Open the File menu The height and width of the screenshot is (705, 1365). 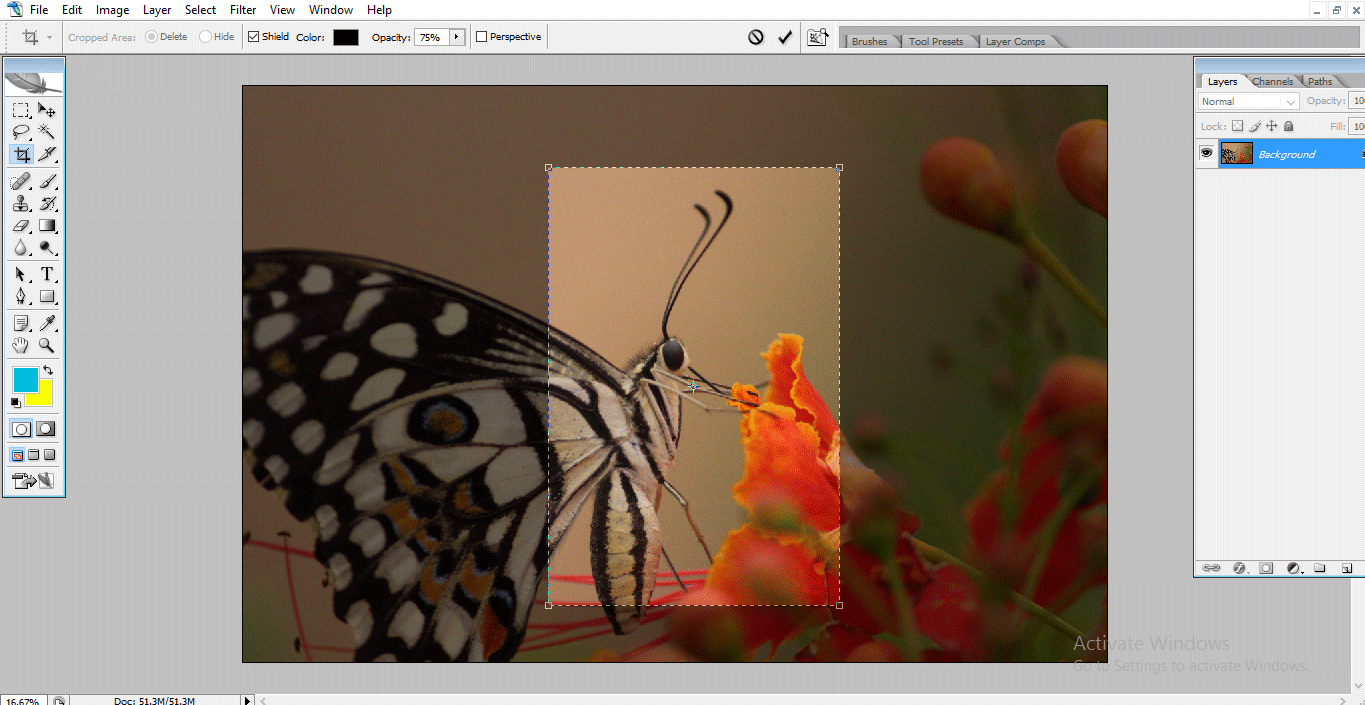(39, 10)
